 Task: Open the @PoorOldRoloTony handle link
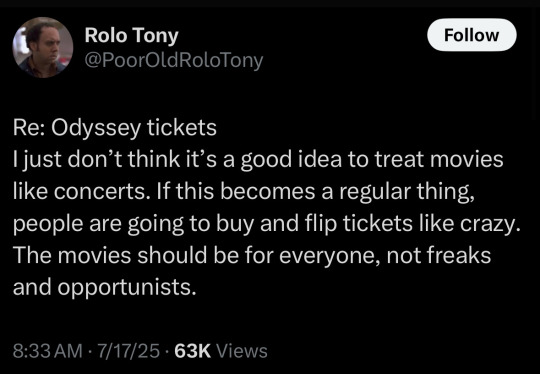(174, 60)
